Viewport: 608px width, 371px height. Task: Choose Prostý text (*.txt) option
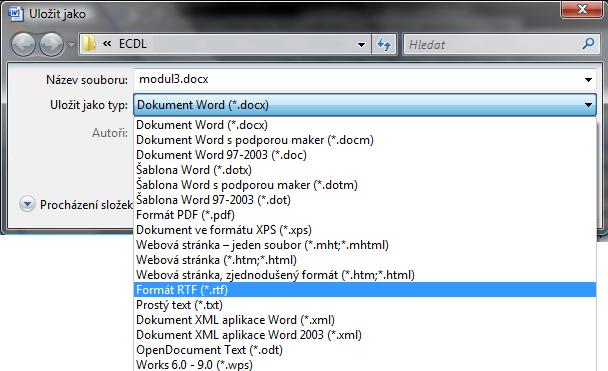(x=364, y=305)
